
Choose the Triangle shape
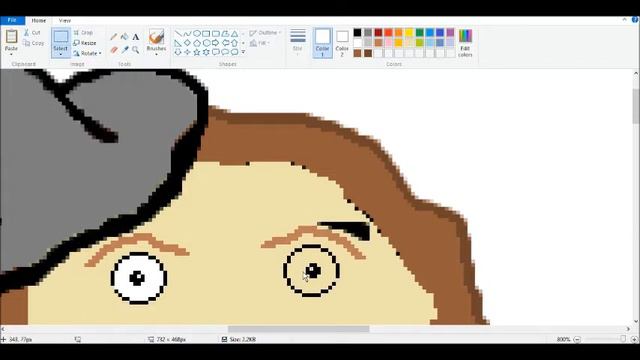click(234, 33)
